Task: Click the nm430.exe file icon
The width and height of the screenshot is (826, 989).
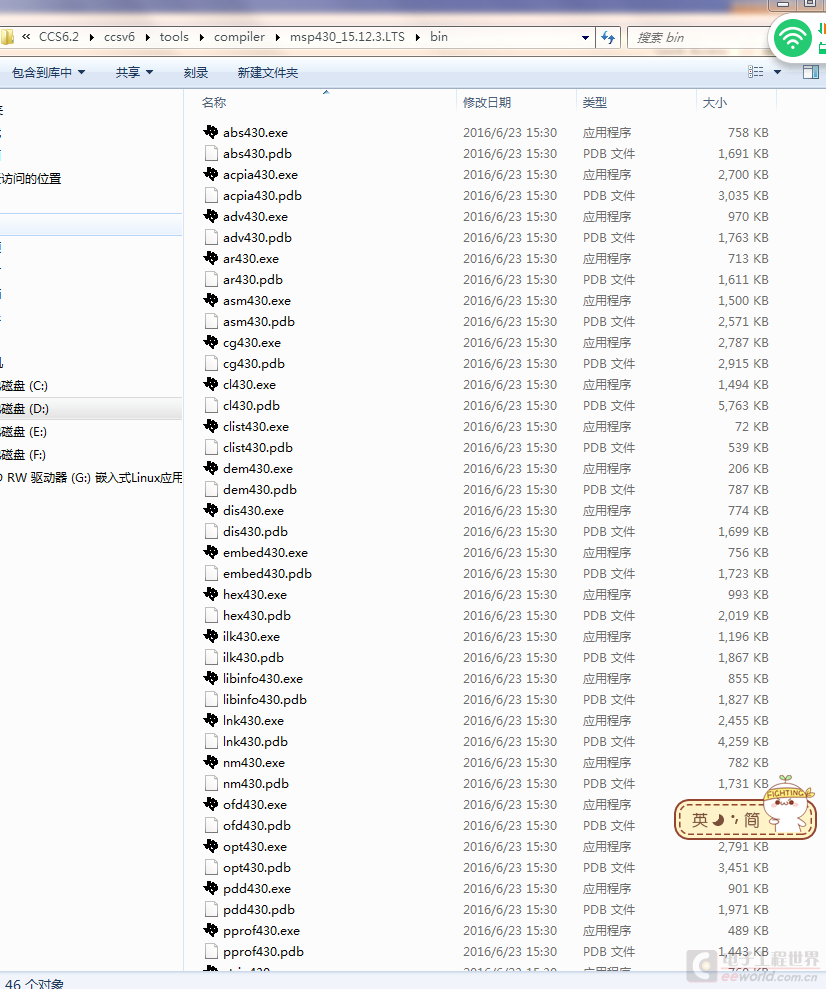Action: [x=211, y=762]
